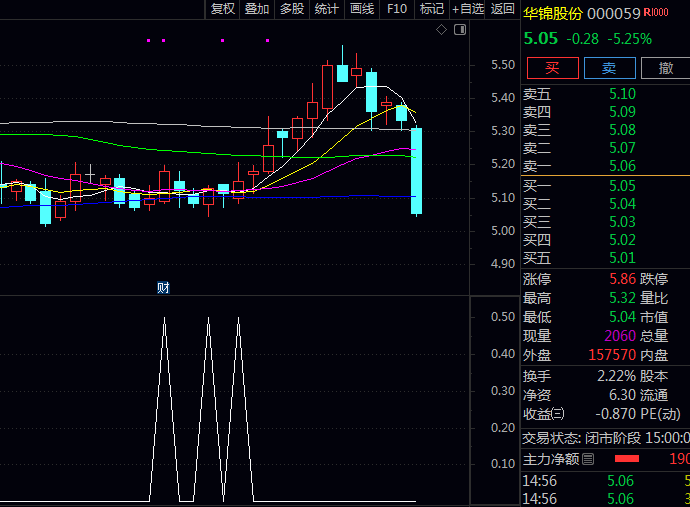The image size is (690, 507).
Task: Click the 标记 mark button
Action: pyautogui.click(x=432, y=9)
